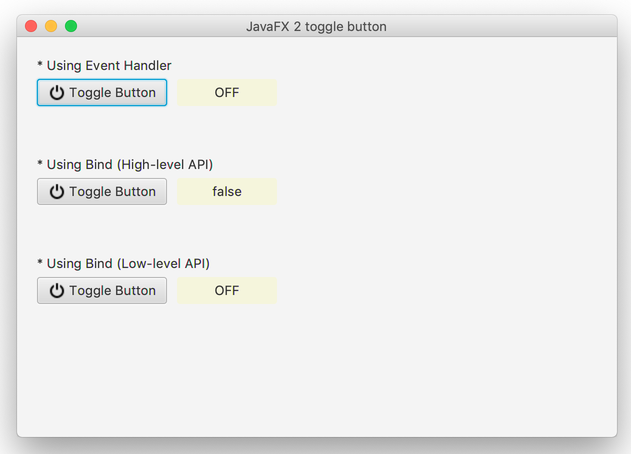Image resolution: width=631 pixels, height=454 pixels.
Task: Click the power icon under Using Event Handler
Action: [57, 93]
